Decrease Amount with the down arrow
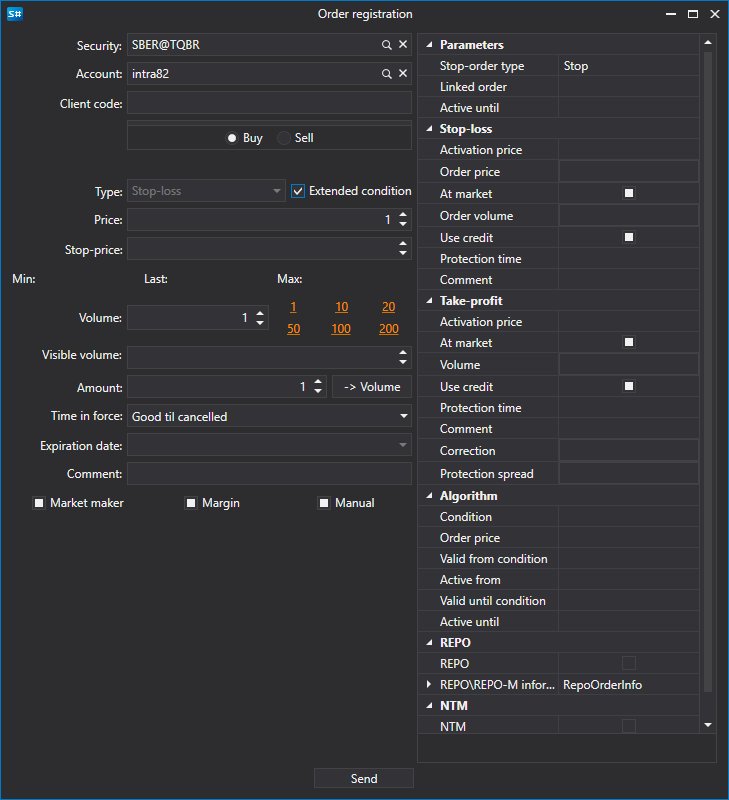The width and height of the screenshot is (729, 800). (x=318, y=391)
